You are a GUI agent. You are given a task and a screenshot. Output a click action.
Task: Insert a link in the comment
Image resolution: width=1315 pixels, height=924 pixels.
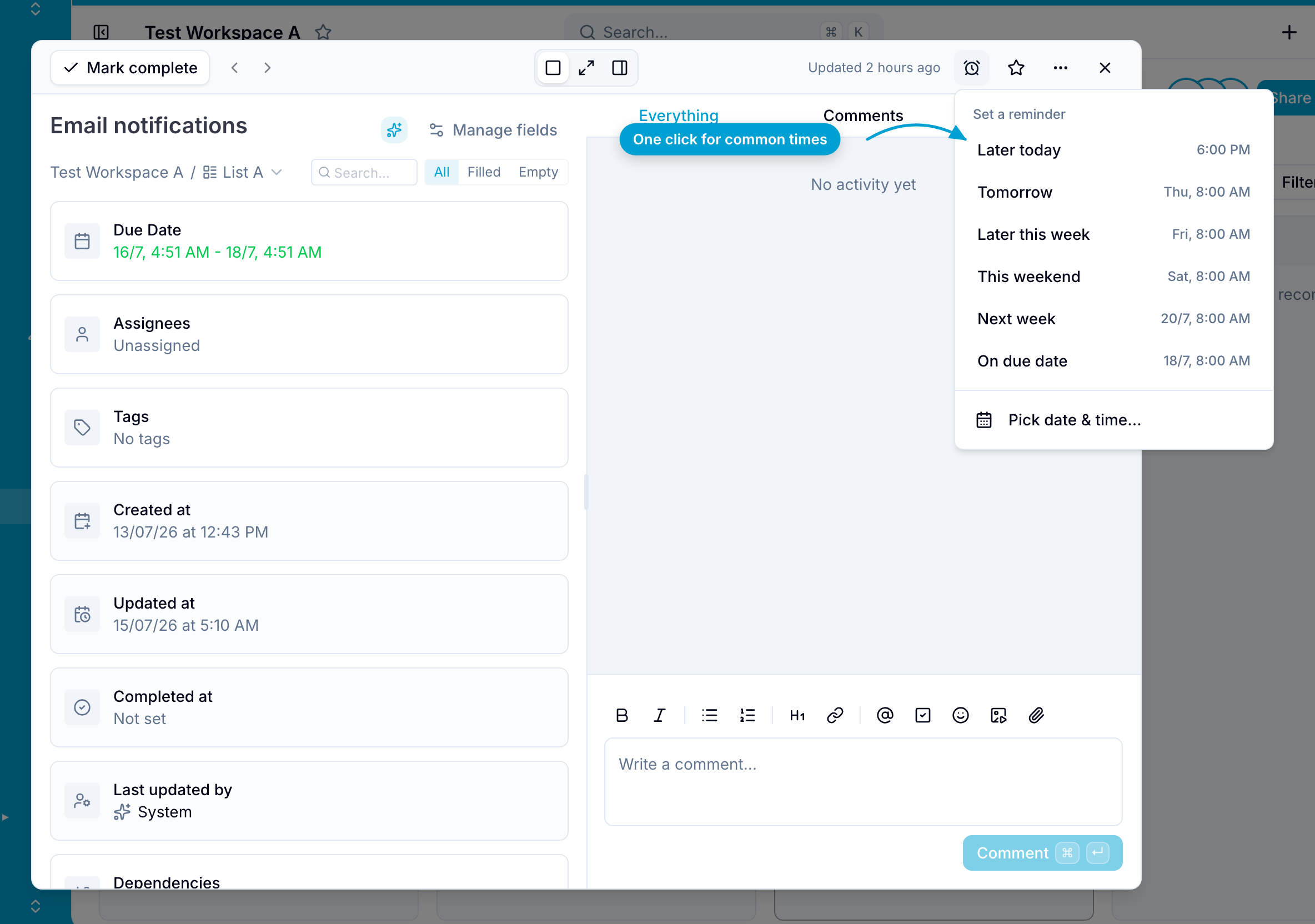pyautogui.click(x=835, y=715)
